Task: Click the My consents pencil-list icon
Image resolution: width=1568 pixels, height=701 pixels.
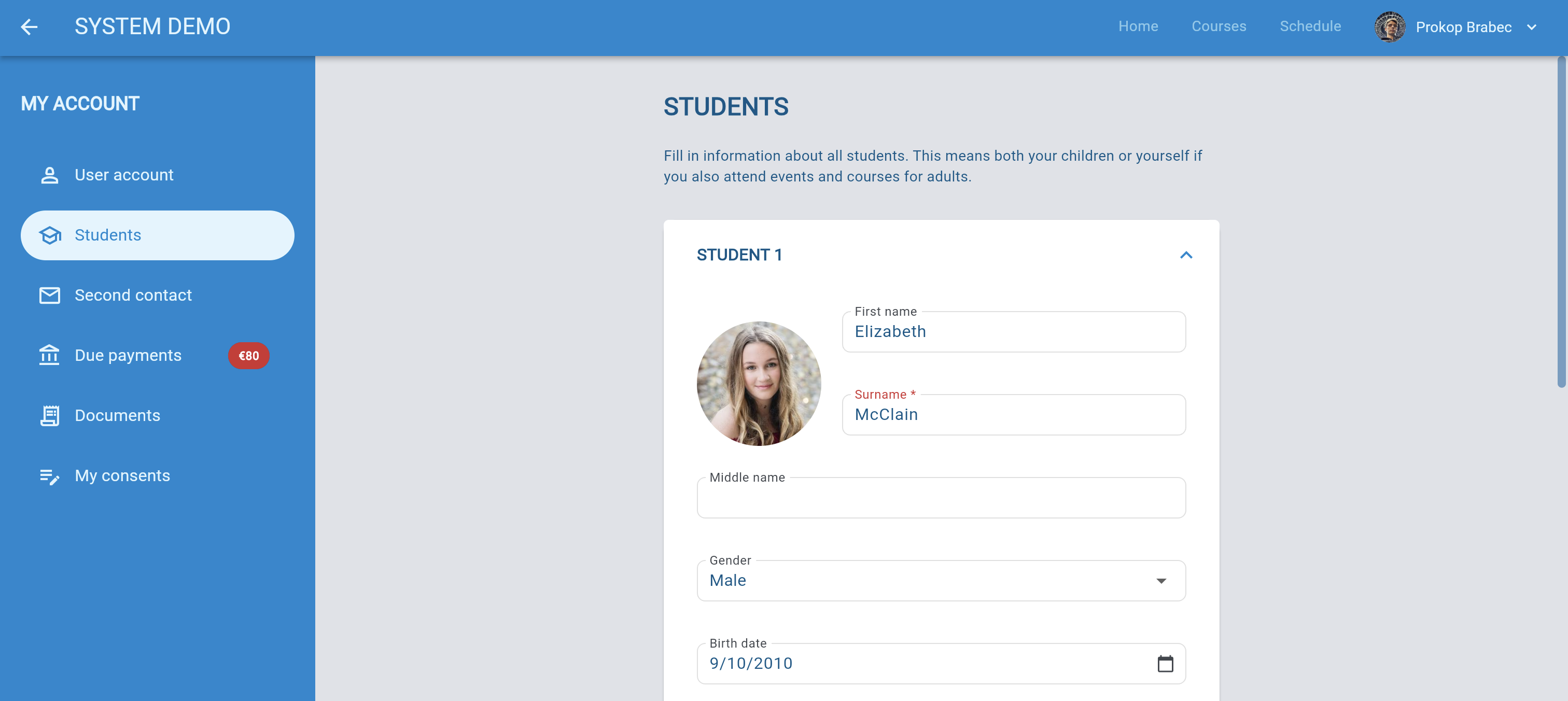Action: click(49, 476)
